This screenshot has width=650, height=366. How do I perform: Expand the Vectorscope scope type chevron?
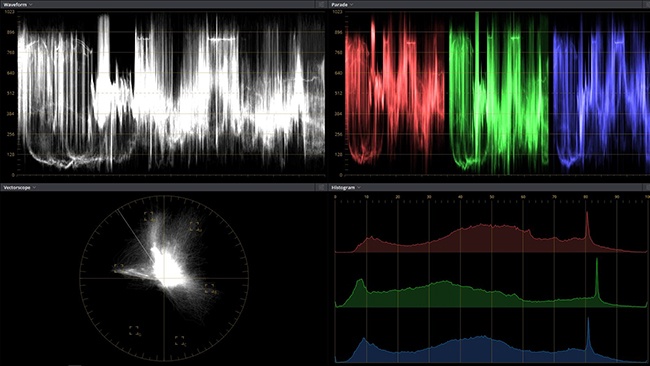pos(34,188)
